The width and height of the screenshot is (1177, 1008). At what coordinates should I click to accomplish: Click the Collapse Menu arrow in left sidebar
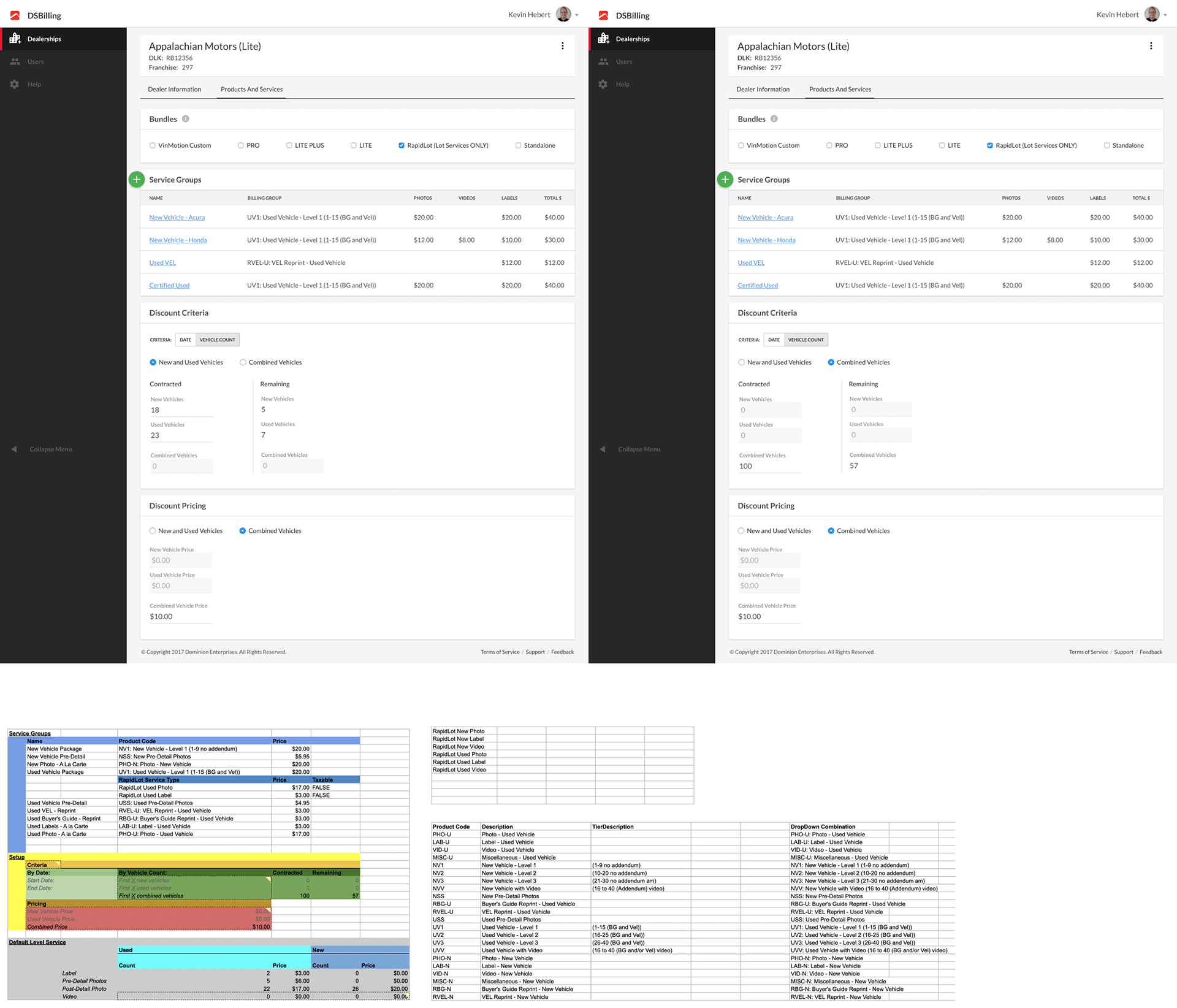pyautogui.click(x=14, y=449)
